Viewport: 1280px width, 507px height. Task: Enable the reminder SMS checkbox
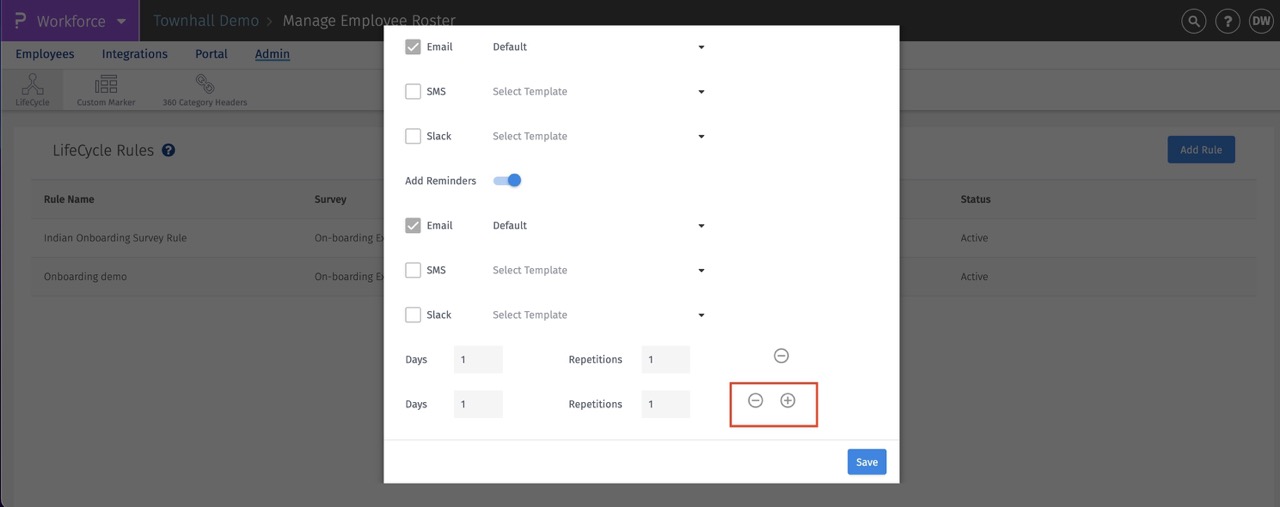click(x=413, y=270)
